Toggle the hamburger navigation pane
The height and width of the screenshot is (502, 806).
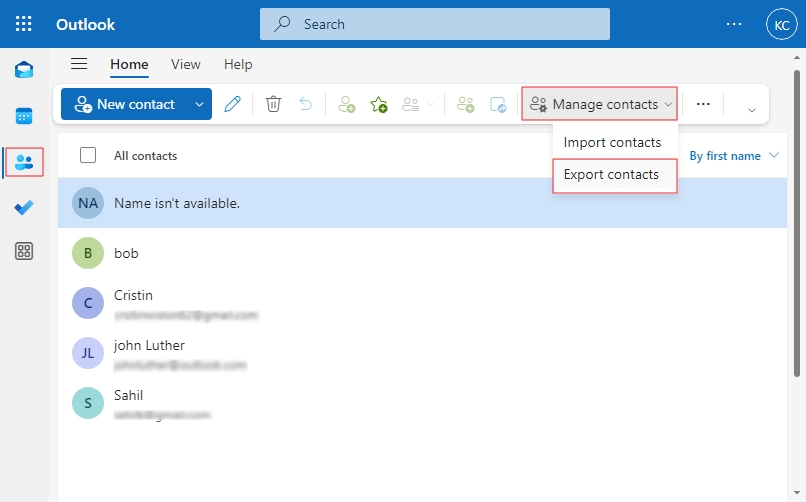click(x=79, y=64)
